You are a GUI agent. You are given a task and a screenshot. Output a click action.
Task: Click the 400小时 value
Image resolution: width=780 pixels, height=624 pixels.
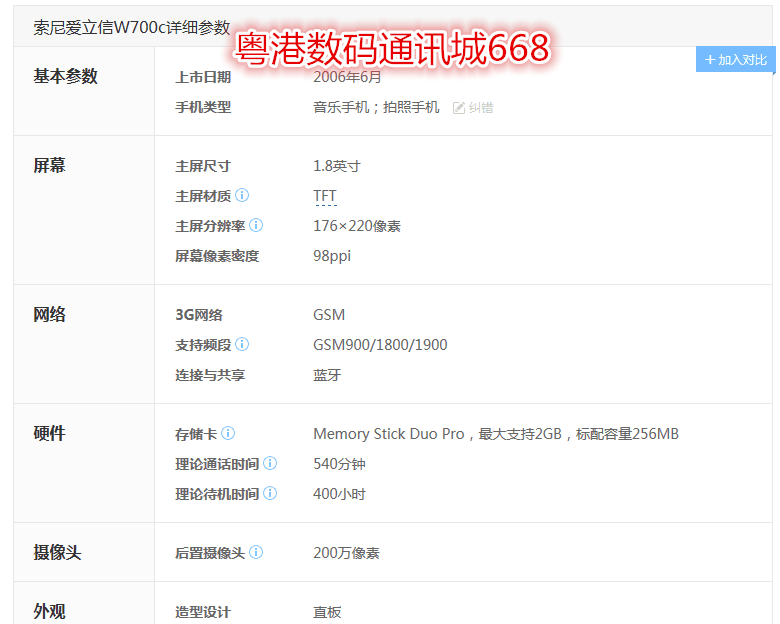[x=339, y=494]
